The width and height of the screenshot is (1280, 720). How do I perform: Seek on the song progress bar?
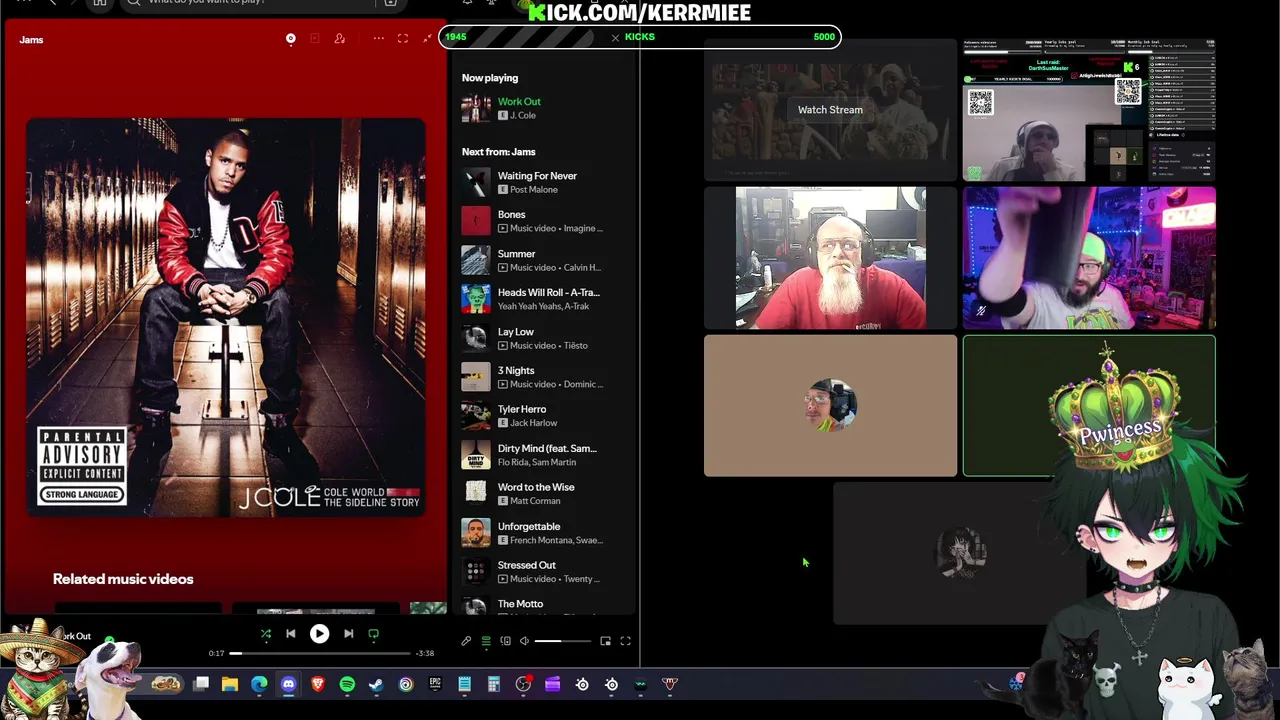pyautogui.click(x=320, y=653)
